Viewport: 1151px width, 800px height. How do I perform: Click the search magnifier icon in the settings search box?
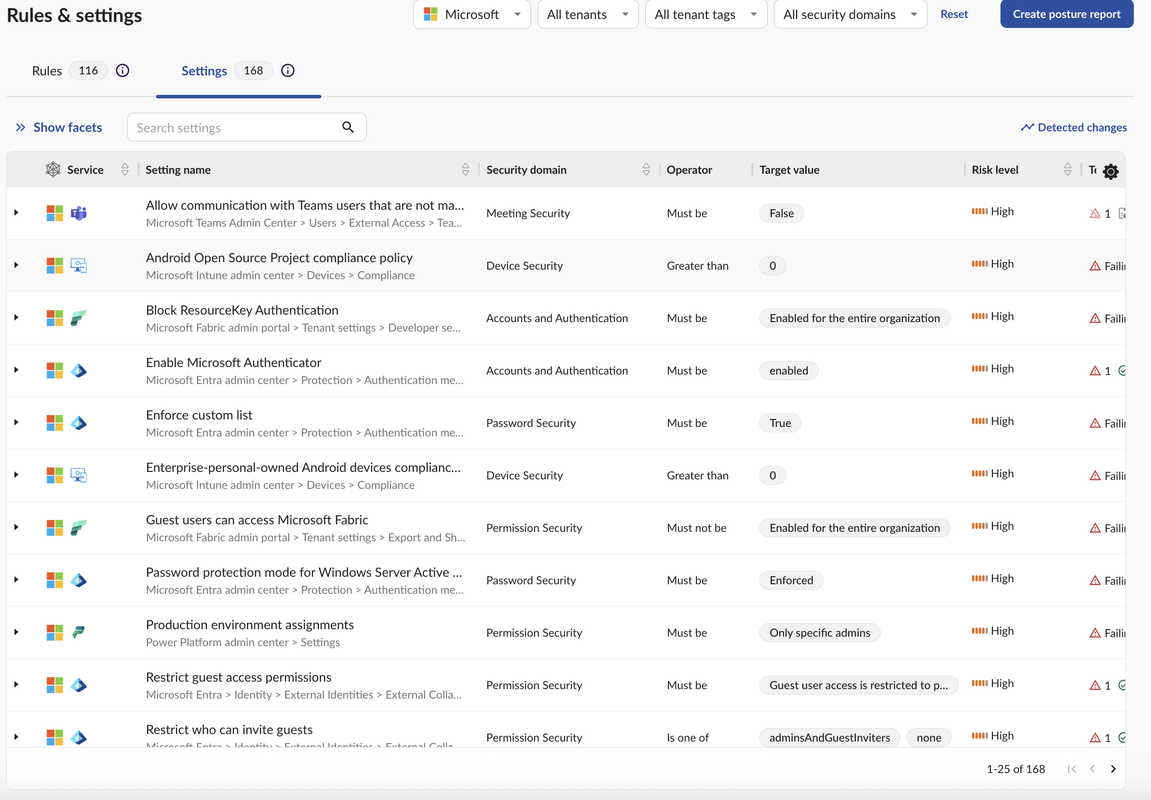click(x=348, y=127)
